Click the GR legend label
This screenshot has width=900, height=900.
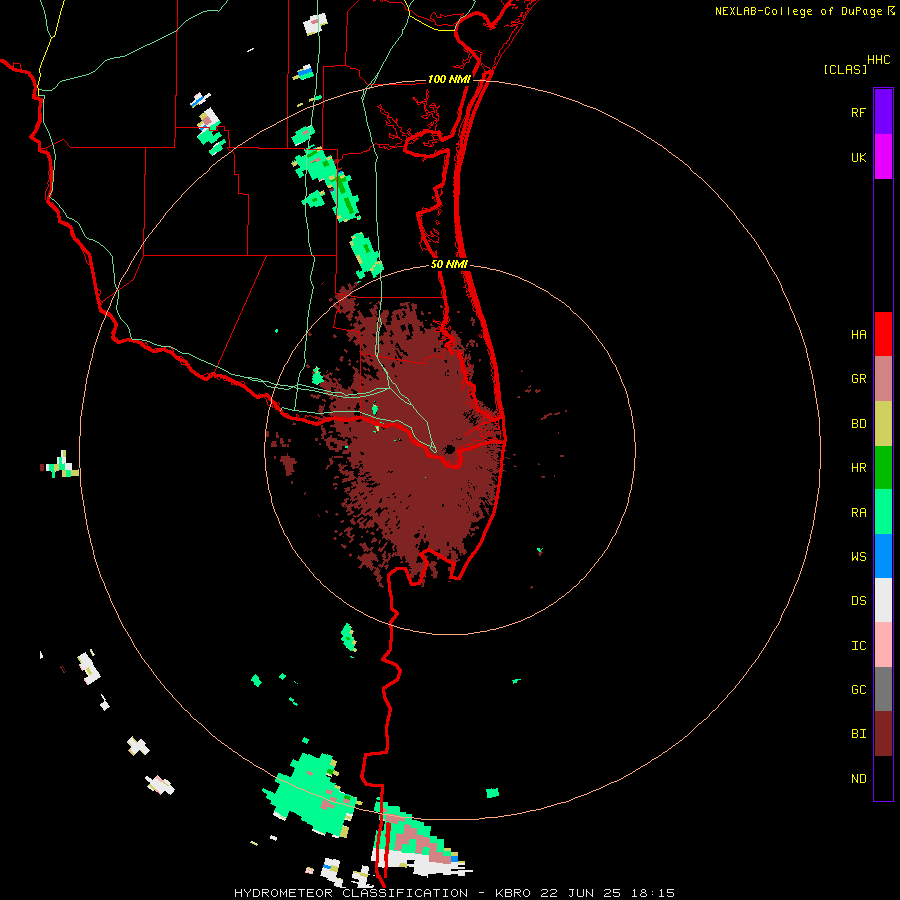[x=858, y=379]
